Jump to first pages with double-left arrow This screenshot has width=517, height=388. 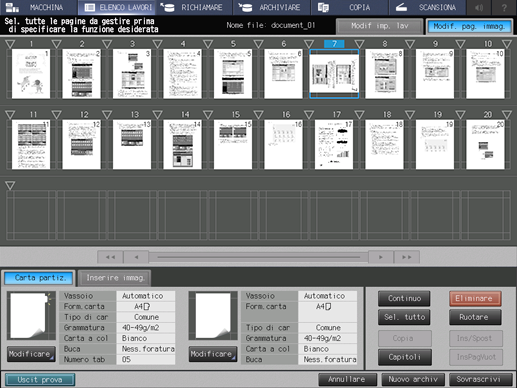pos(110,257)
